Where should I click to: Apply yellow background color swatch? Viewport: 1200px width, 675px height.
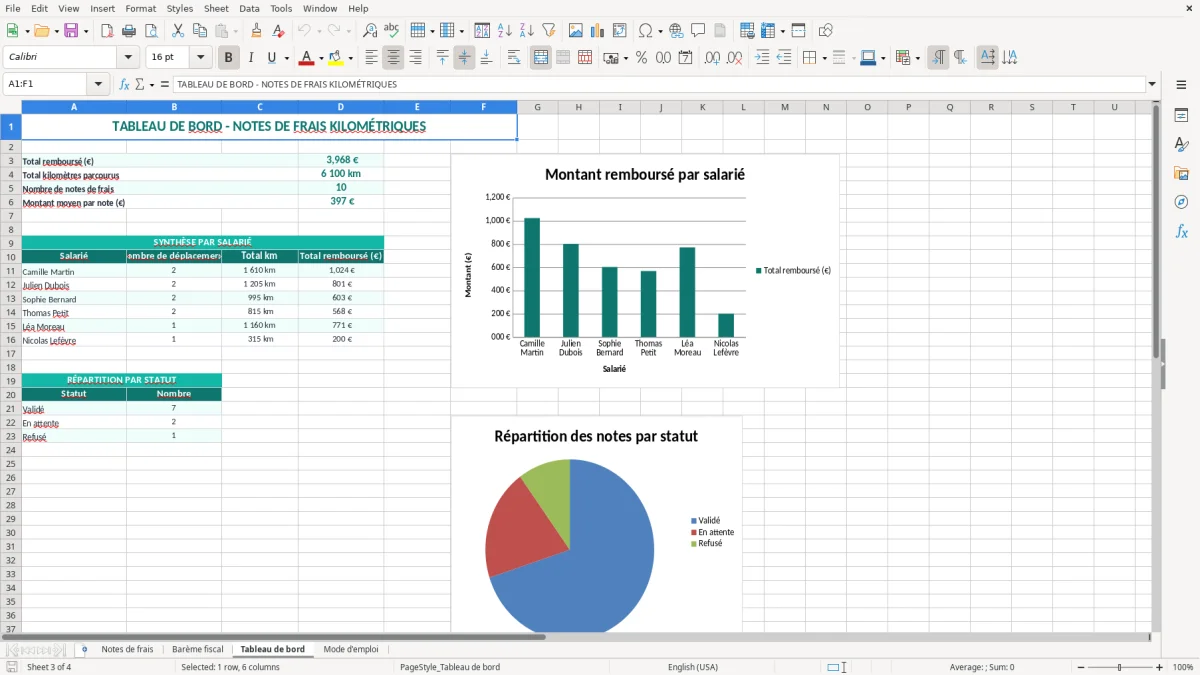(336, 58)
